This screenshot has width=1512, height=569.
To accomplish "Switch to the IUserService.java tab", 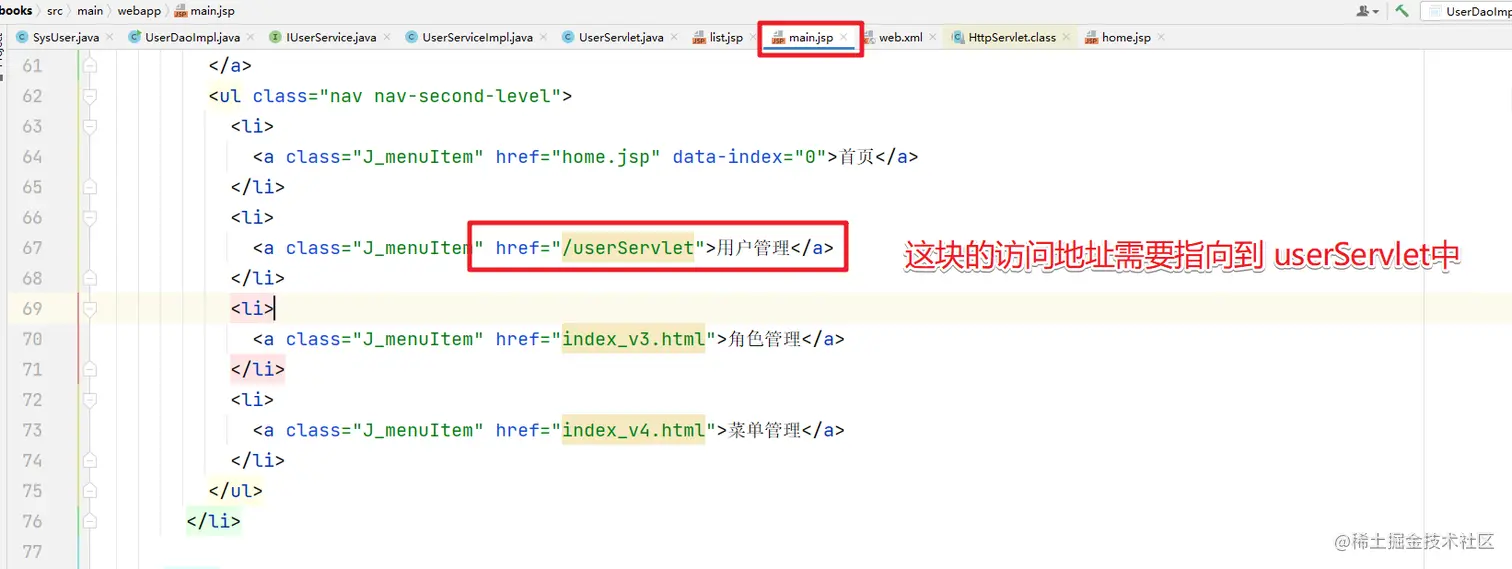I will (331, 37).
